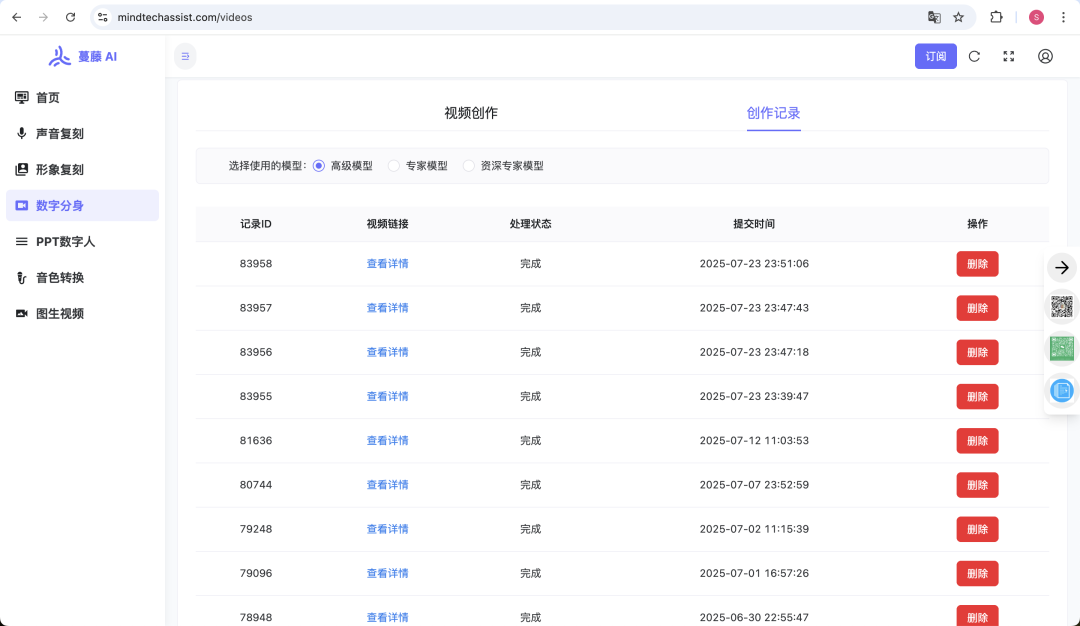Collapse the sidebar with the toggle button
Viewport: 1080px width, 626px height.
pos(185,56)
